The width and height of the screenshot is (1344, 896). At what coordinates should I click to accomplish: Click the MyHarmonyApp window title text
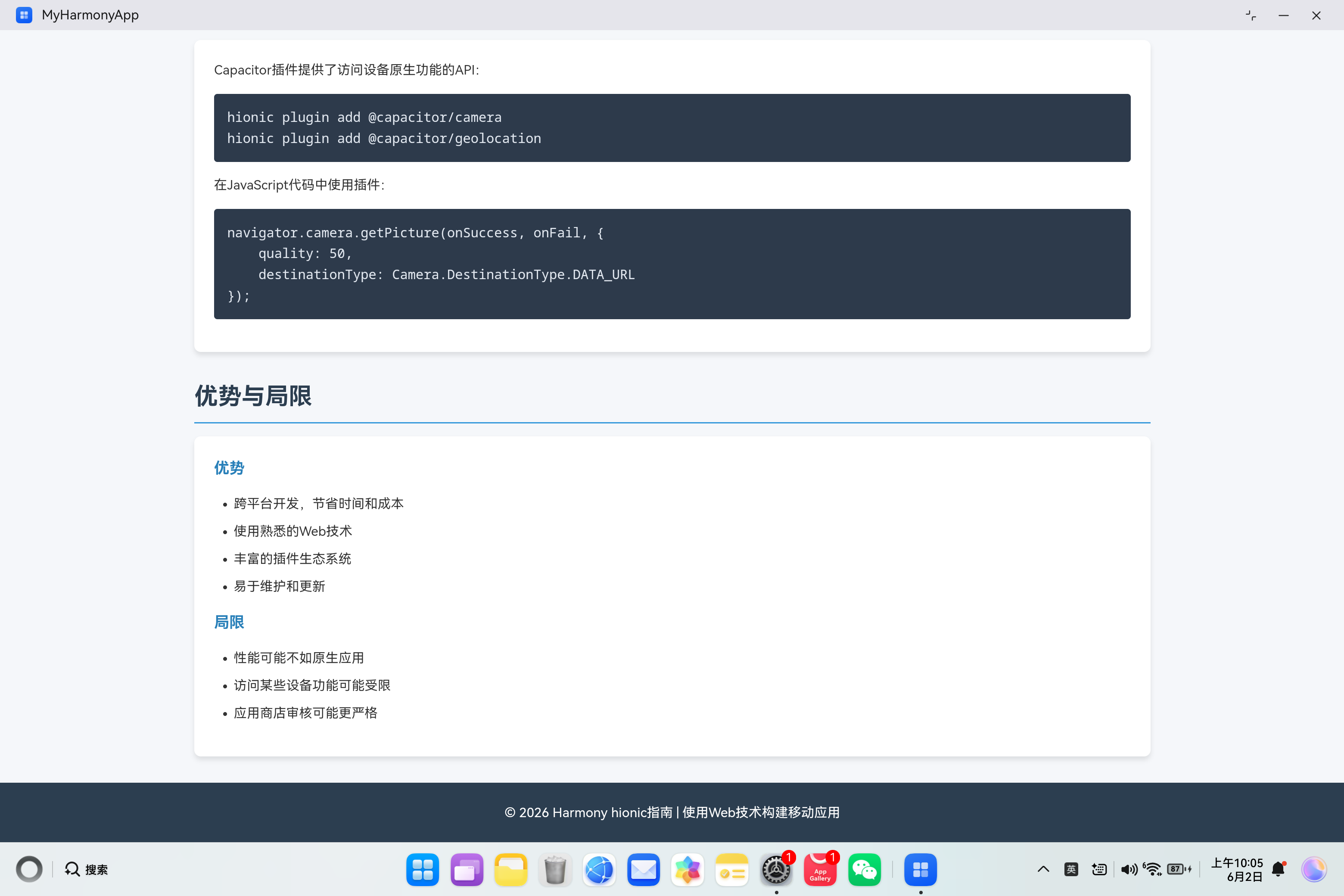pyautogui.click(x=90, y=15)
